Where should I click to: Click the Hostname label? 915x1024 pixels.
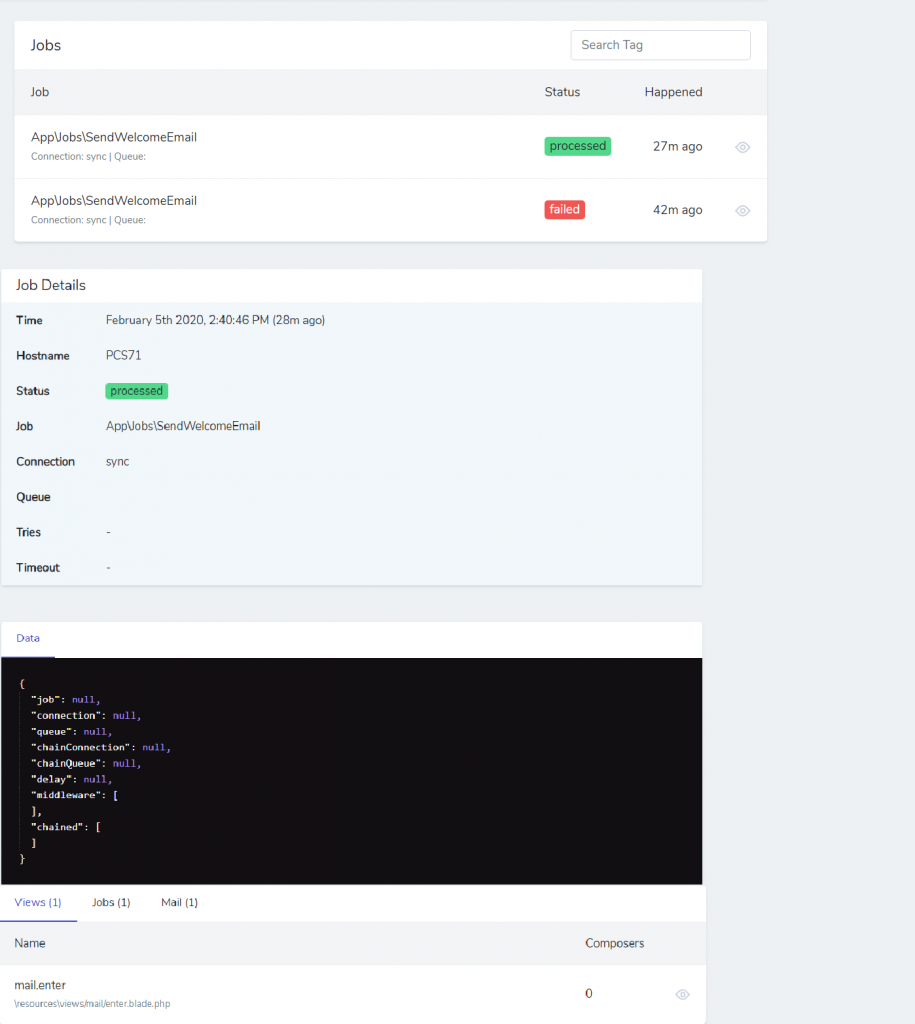pos(42,356)
